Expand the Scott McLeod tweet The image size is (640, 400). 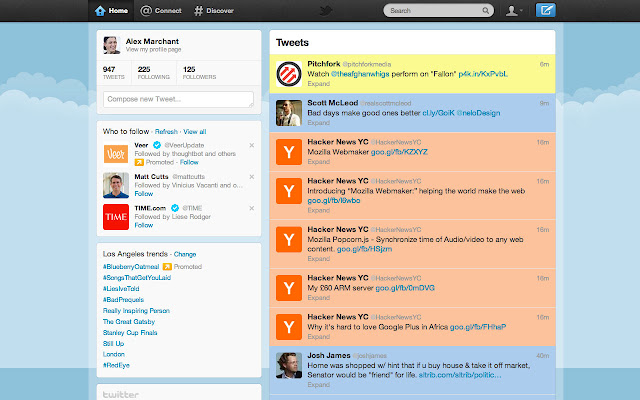point(317,122)
